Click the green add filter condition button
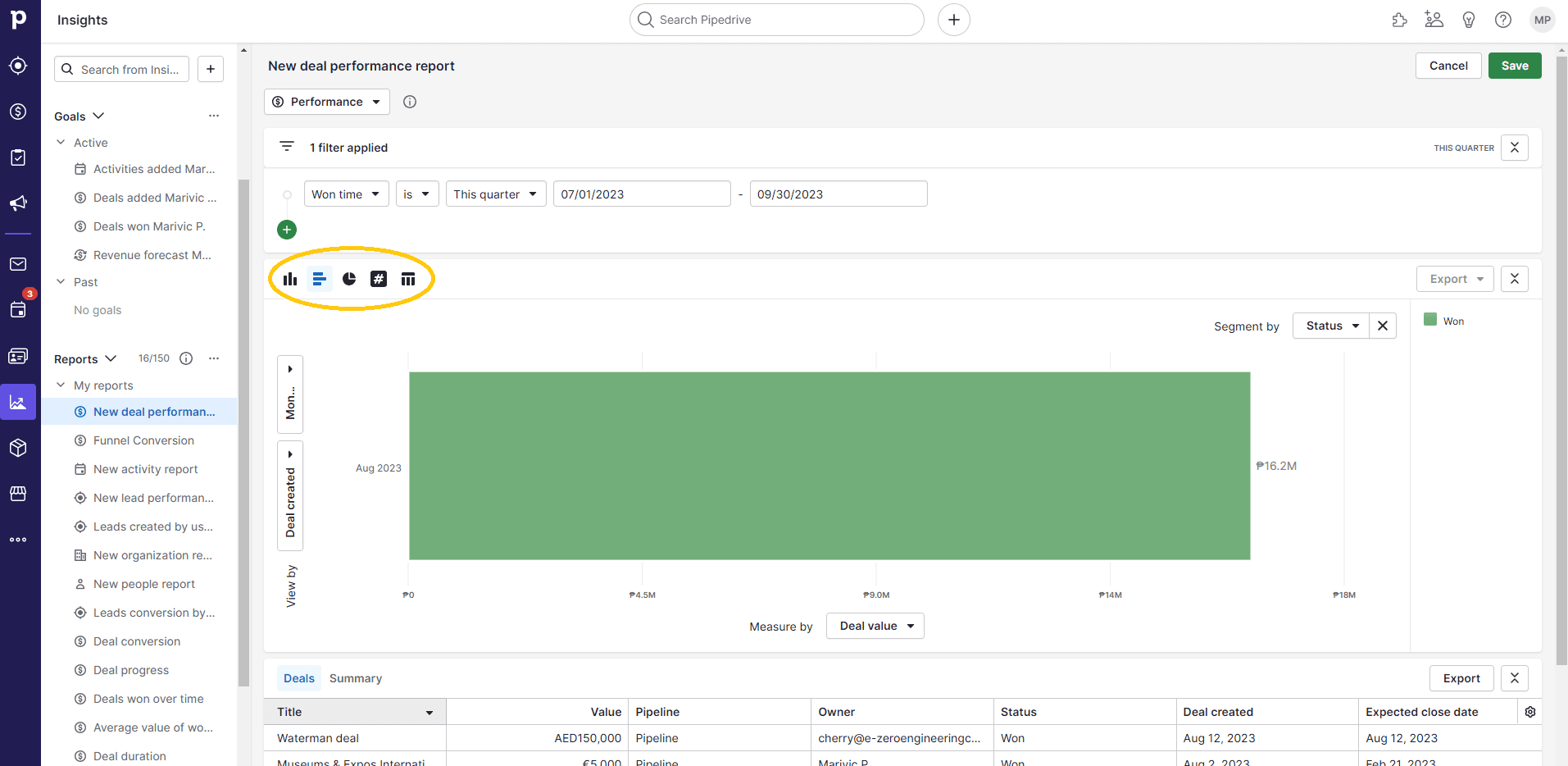Image resolution: width=1568 pixels, height=766 pixels. click(287, 230)
